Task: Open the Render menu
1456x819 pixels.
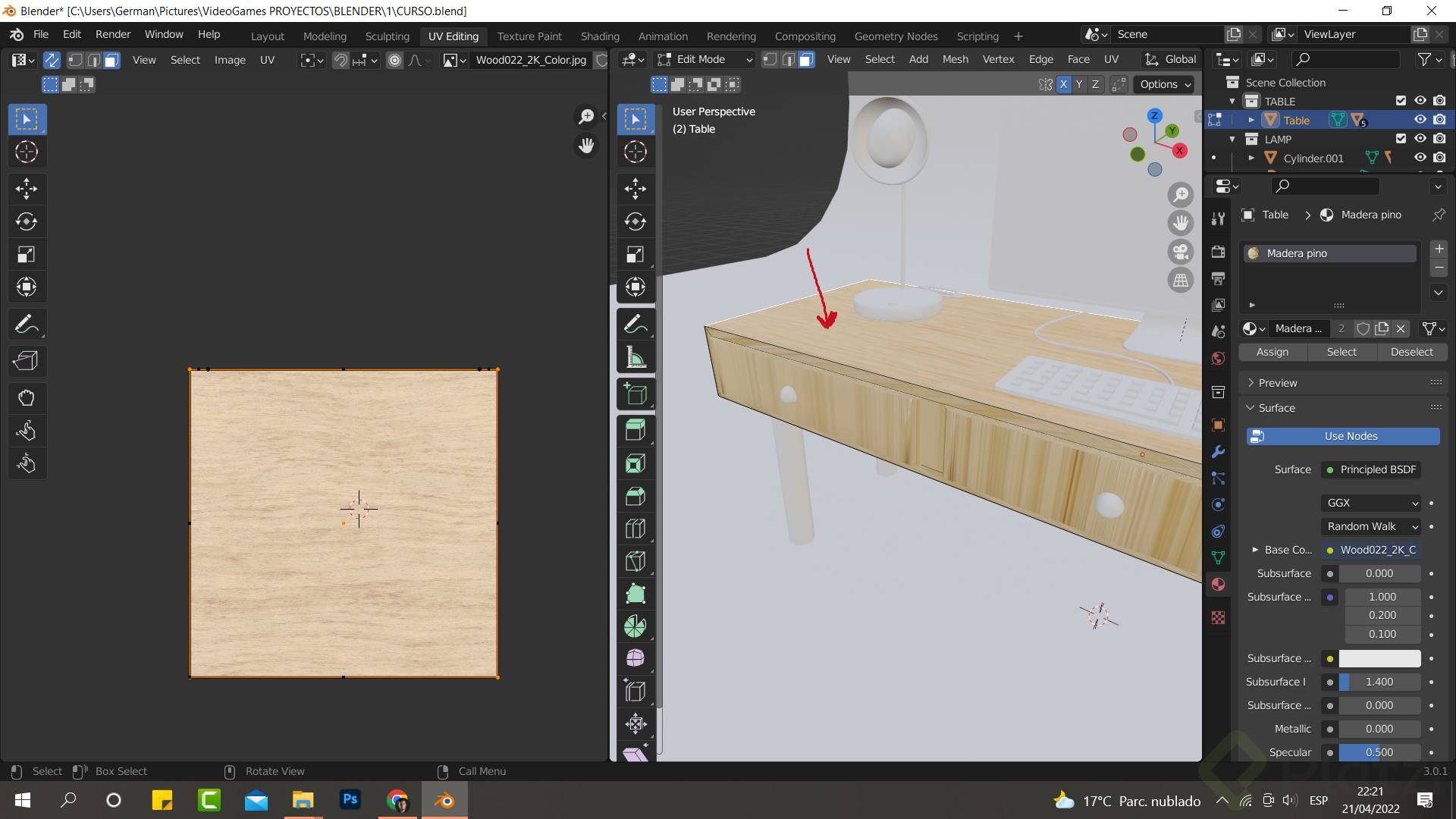Action: (x=112, y=34)
